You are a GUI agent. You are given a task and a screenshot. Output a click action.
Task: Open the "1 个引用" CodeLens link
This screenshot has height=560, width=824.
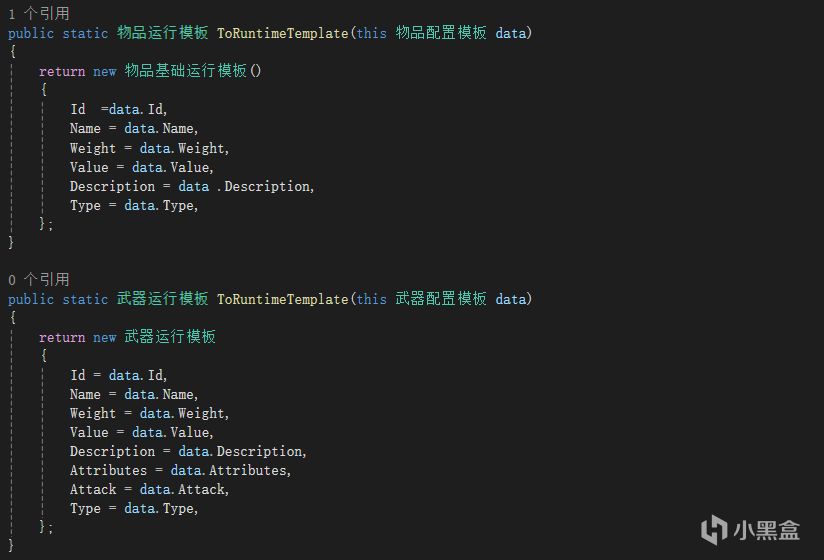click(x=39, y=14)
